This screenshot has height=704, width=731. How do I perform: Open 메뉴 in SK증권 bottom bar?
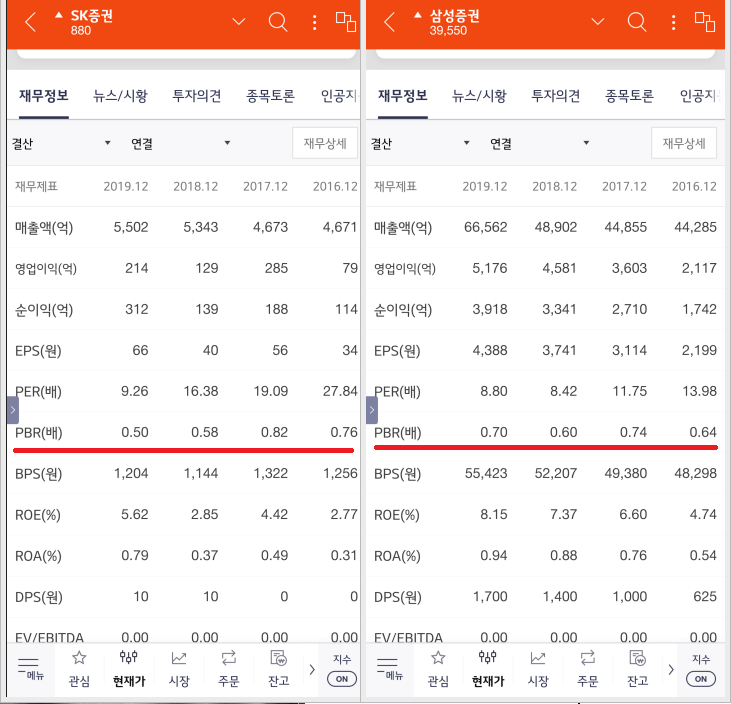point(30,669)
